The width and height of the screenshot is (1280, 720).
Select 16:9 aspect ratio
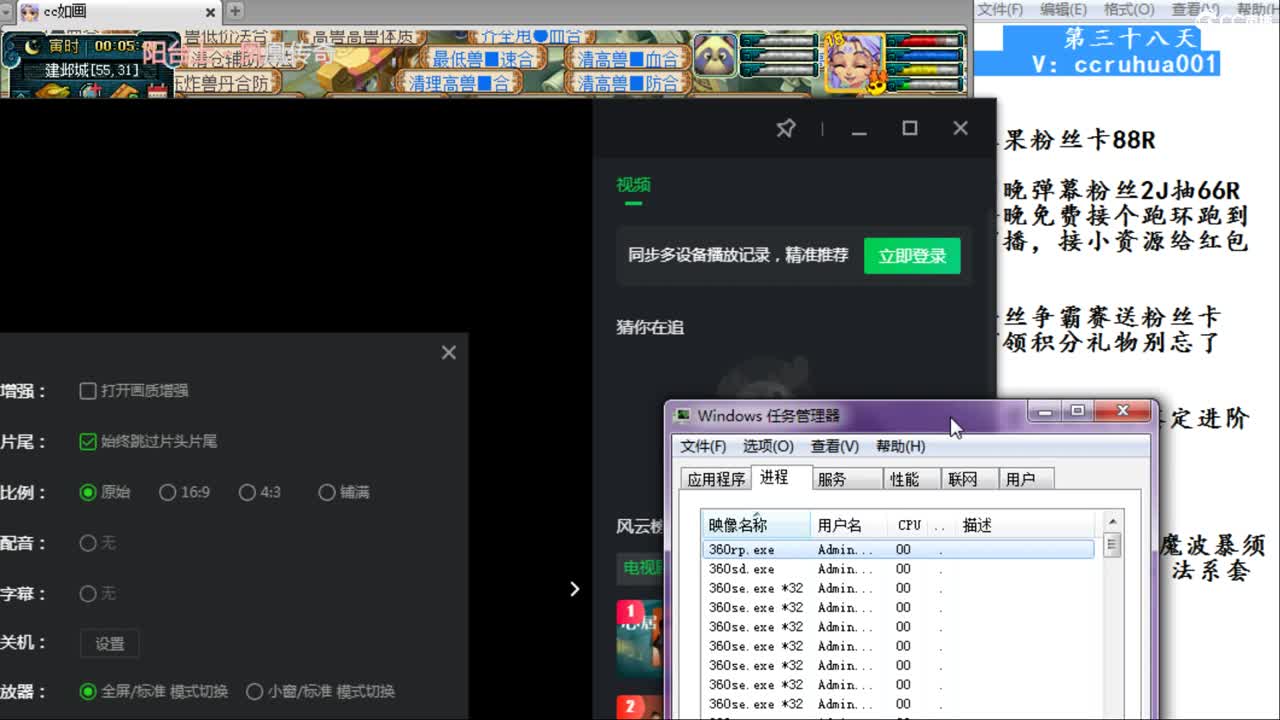point(167,492)
